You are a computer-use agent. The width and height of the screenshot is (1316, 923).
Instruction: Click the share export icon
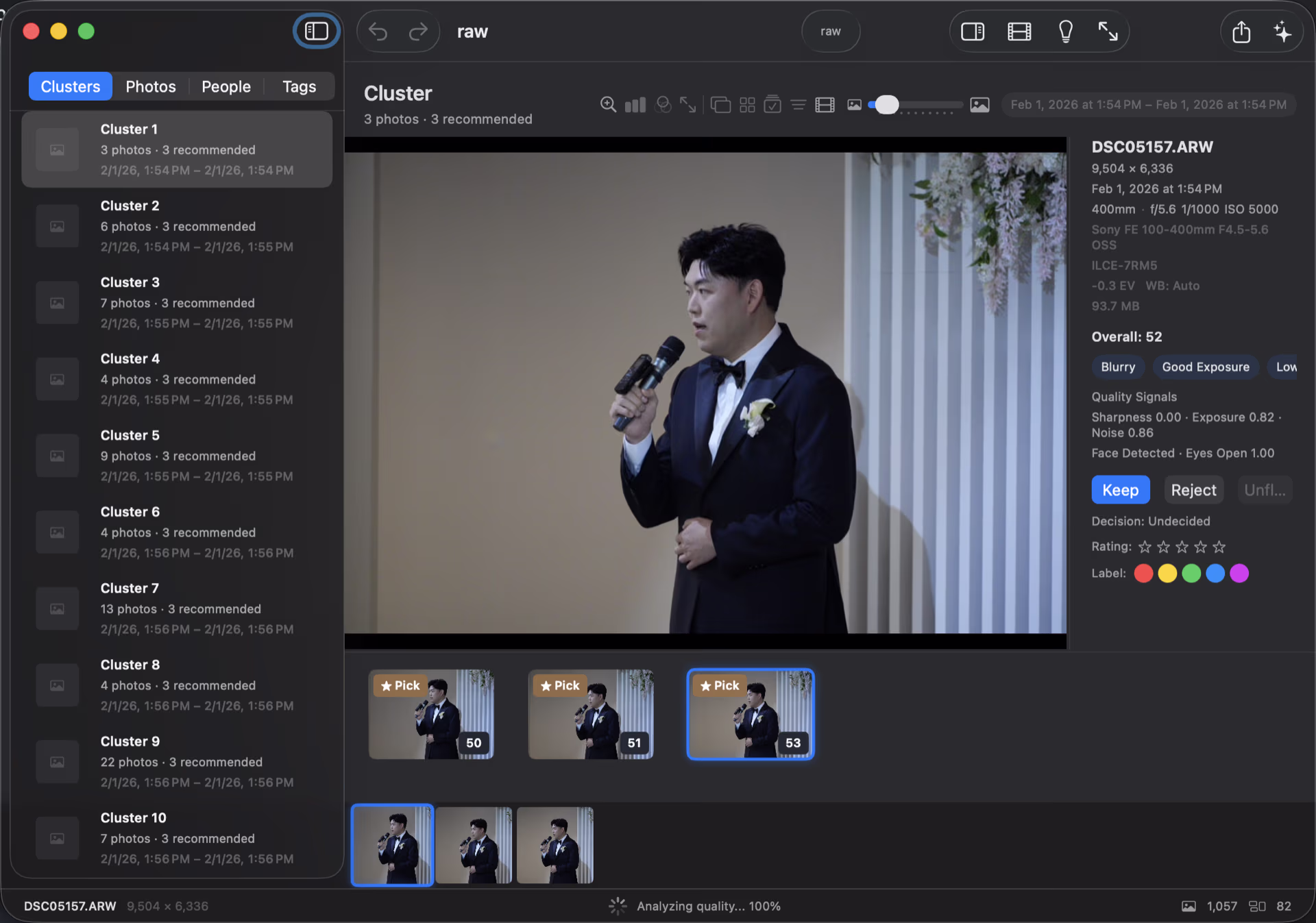click(x=1241, y=32)
